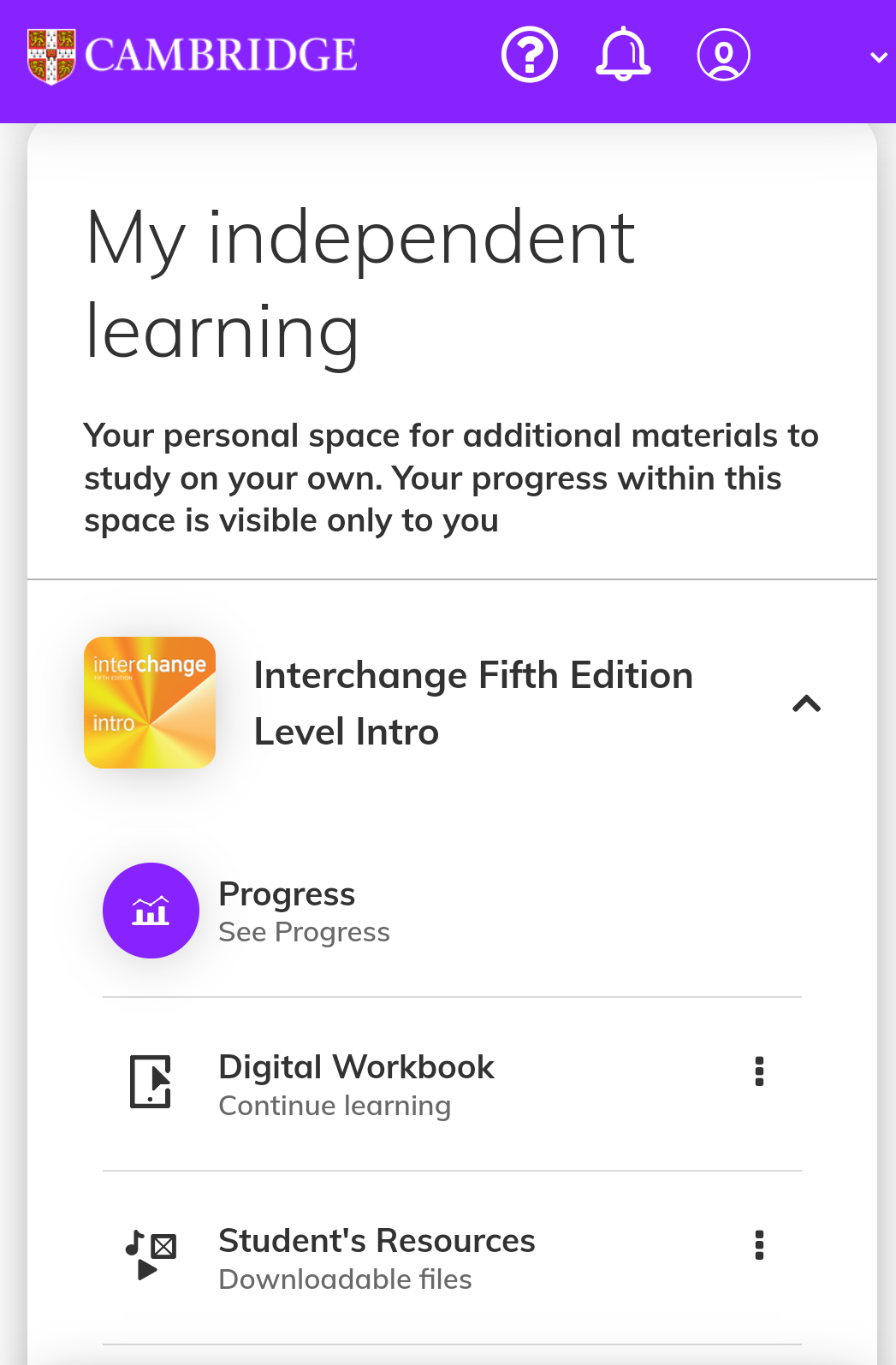896x1365 pixels.
Task: Open the user profile icon
Action: (724, 56)
